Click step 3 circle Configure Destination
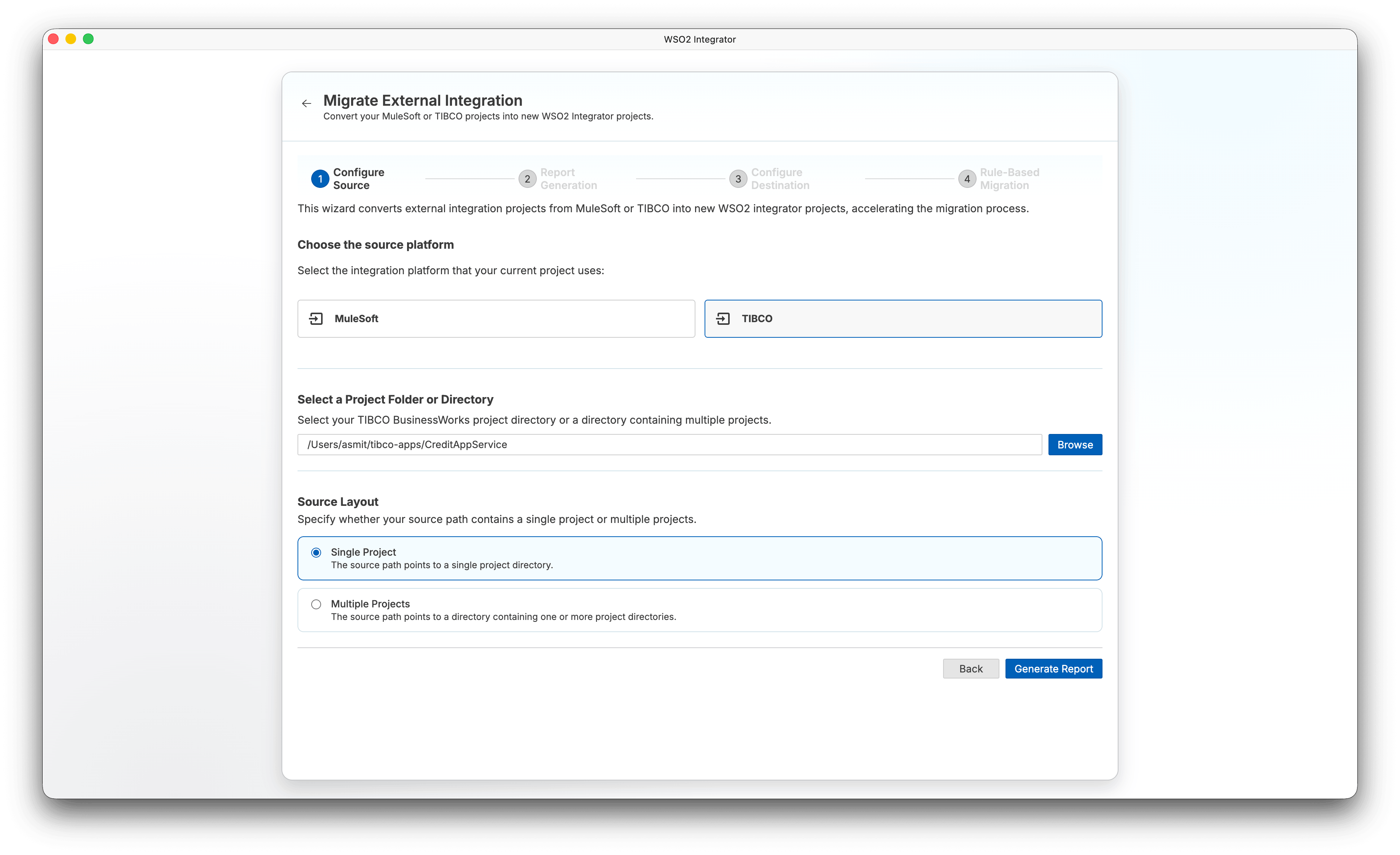The image size is (1400, 855). 738,179
